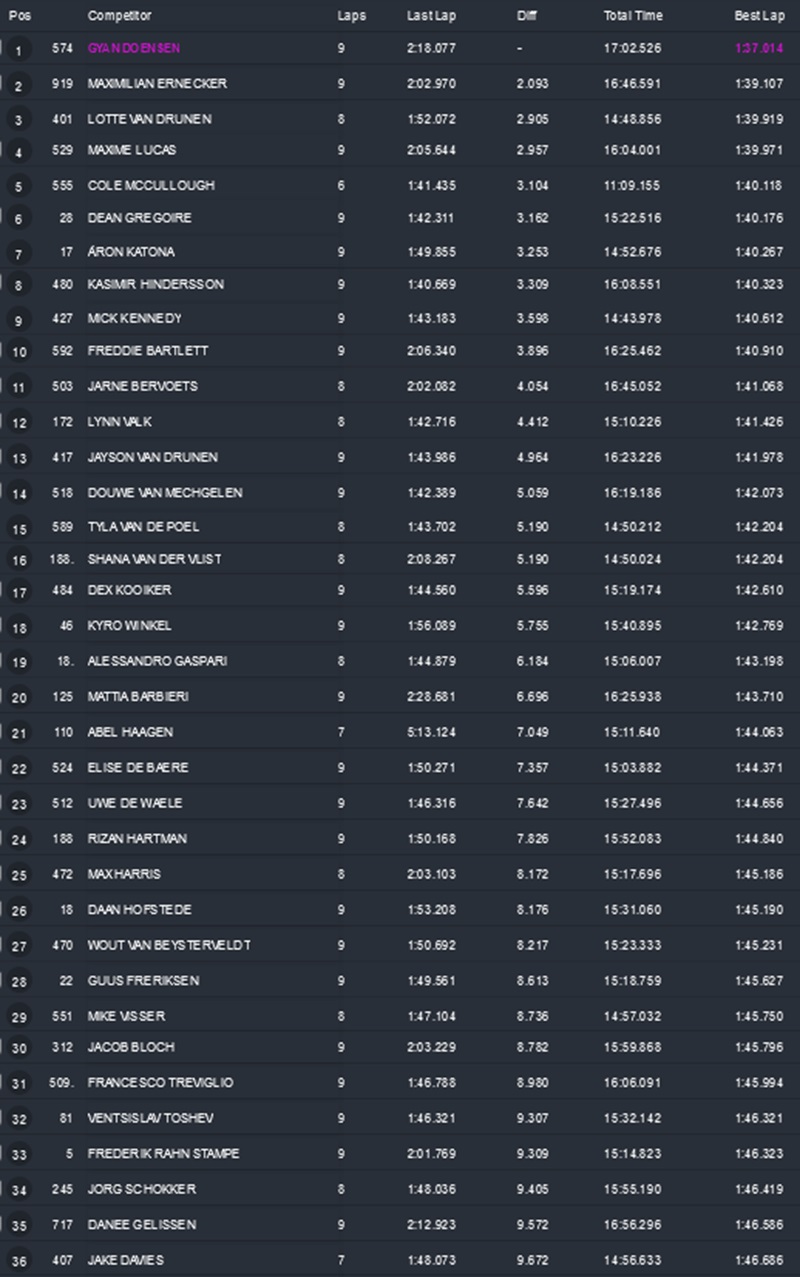Image resolution: width=800 pixels, height=1277 pixels.
Task: Sort by the Pos column header
Action: [20, 16]
